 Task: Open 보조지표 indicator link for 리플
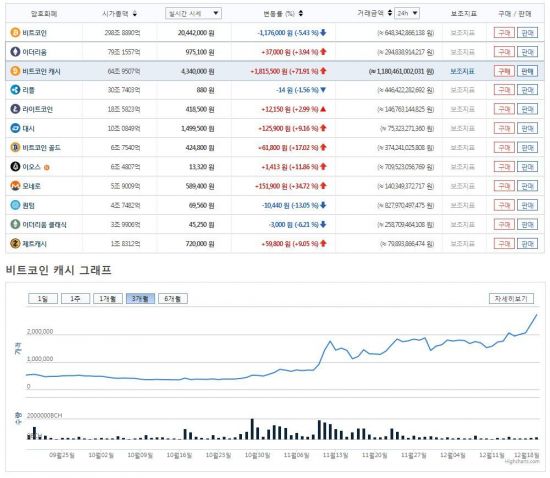(462, 90)
